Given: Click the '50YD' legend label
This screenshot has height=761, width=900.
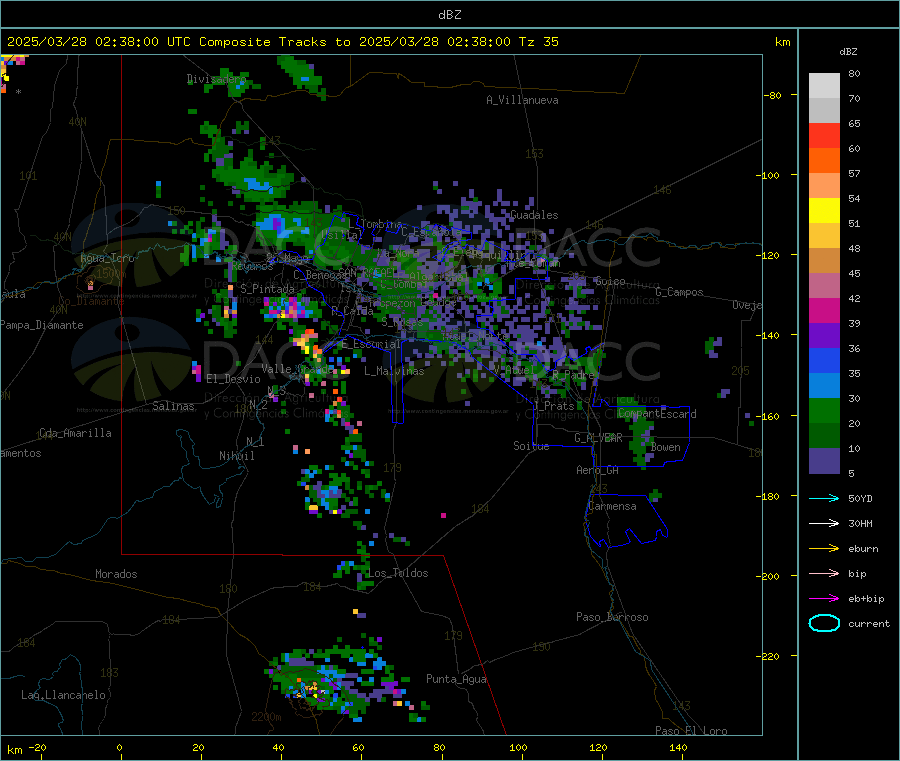Looking at the screenshot, I should (x=860, y=498).
